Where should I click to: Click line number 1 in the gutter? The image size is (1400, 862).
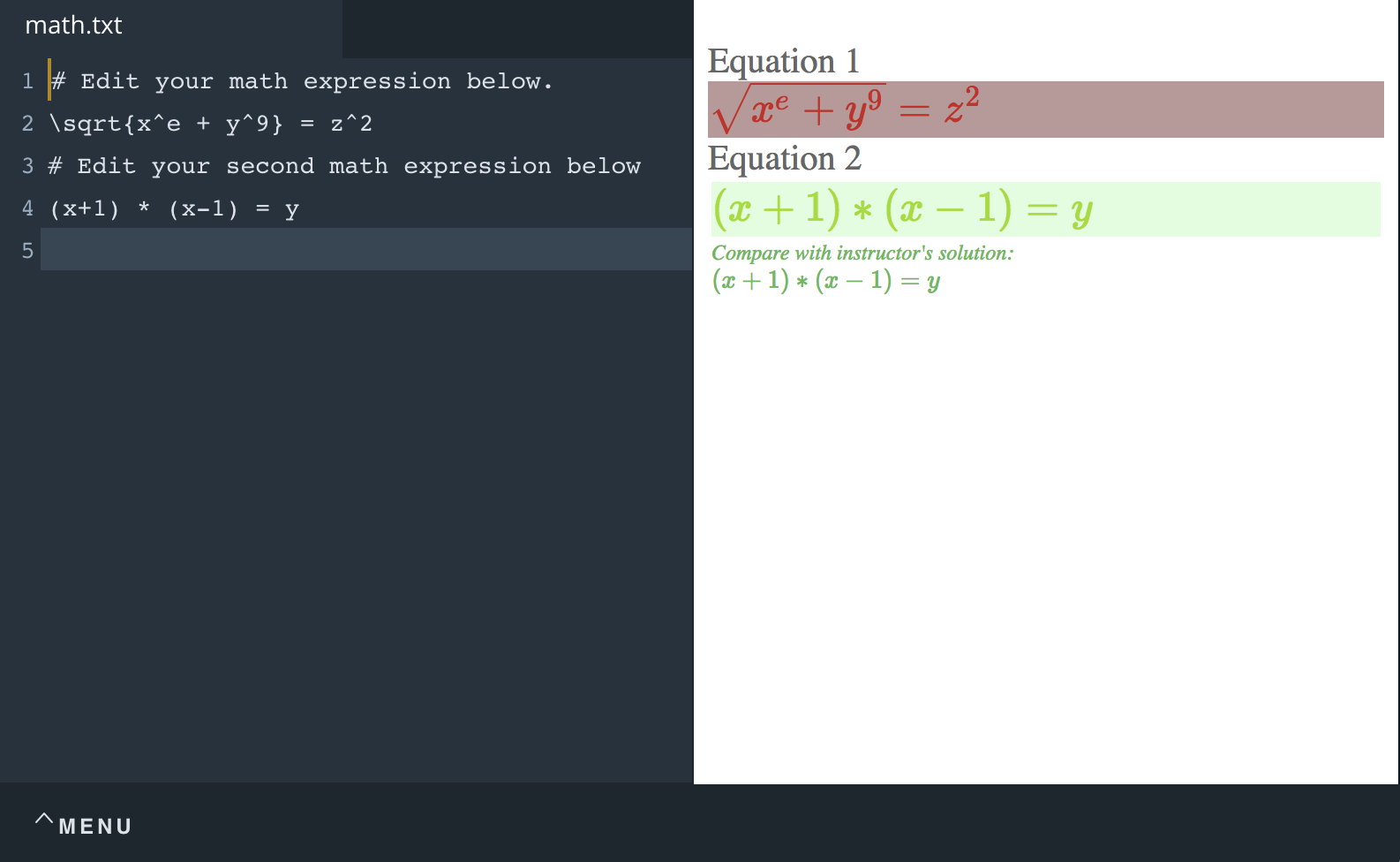click(27, 81)
